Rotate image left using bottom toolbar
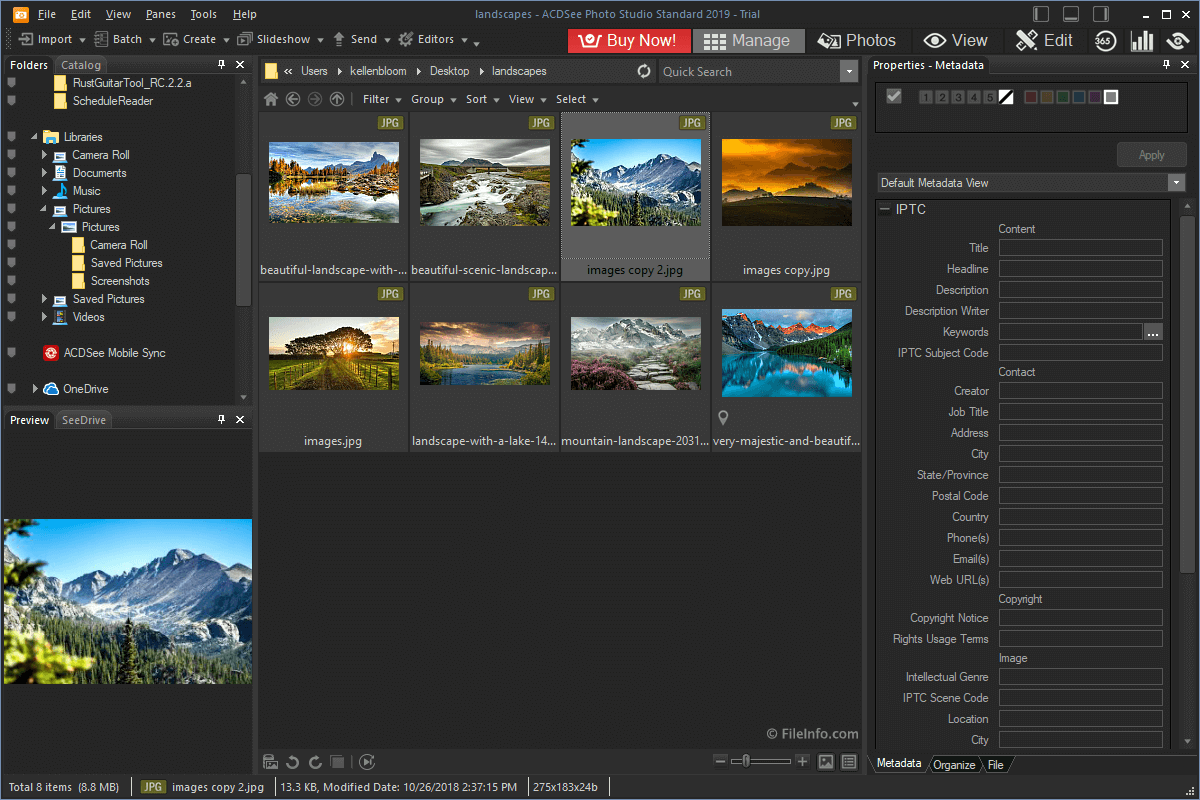This screenshot has width=1200, height=800. tap(293, 762)
